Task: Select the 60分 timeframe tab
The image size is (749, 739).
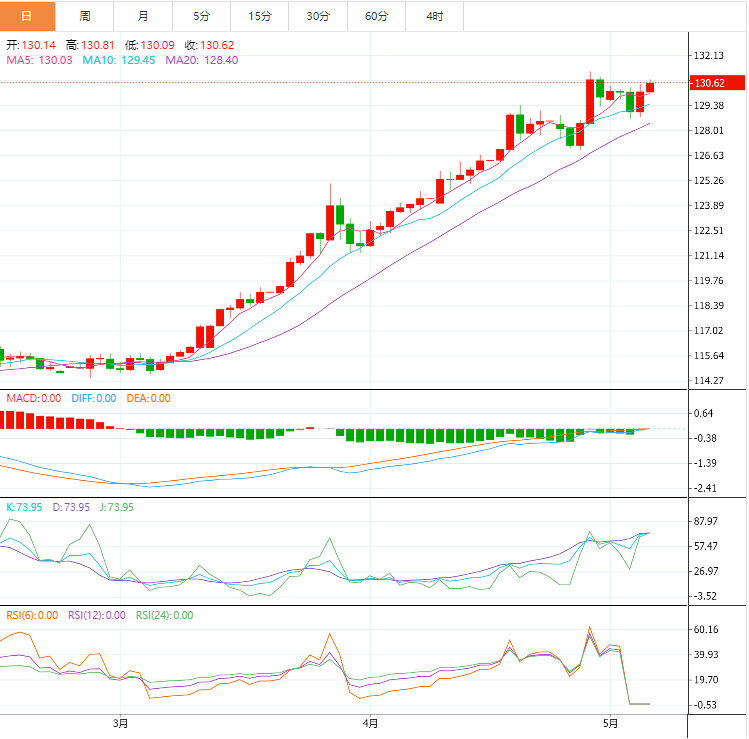Action: click(376, 16)
